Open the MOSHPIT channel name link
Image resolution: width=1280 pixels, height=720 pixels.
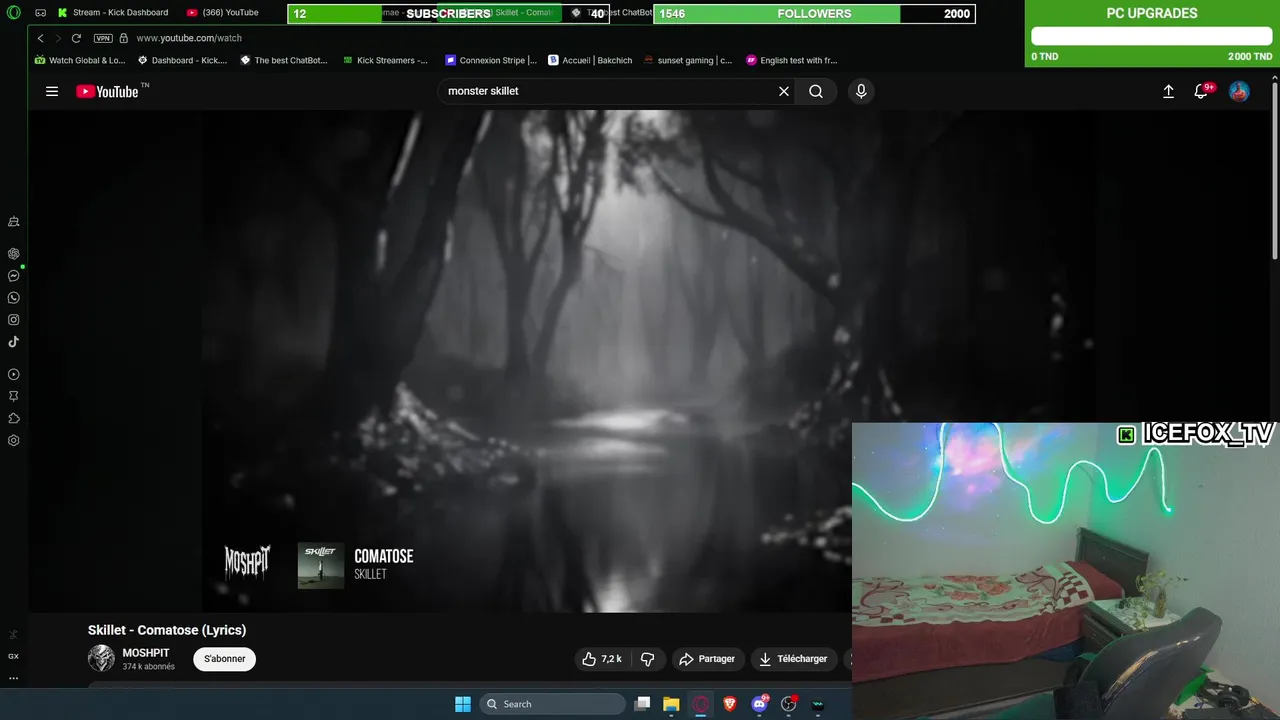pos(146,653)
